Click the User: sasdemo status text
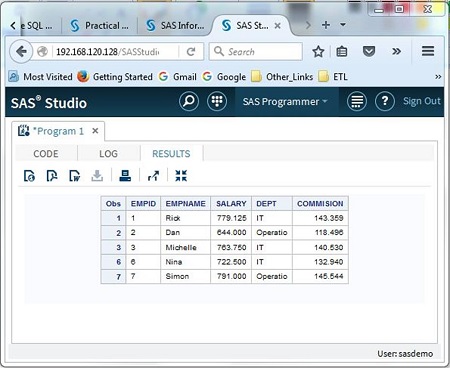The image size is (450, 368). pyautogui.click(x=405, y=354)
